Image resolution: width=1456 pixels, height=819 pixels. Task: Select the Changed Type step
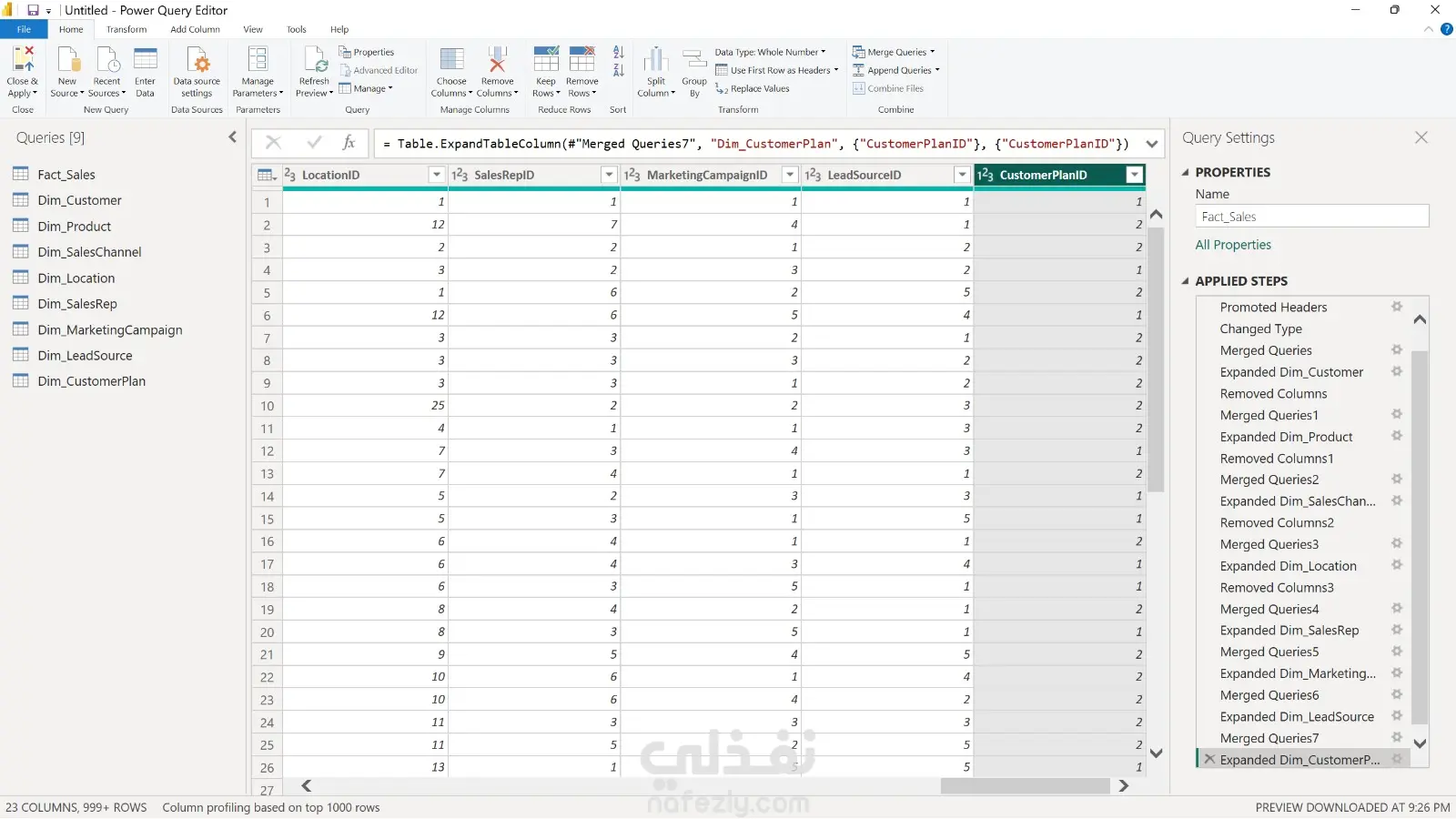pyautogui.click(x=1260, y=329)
